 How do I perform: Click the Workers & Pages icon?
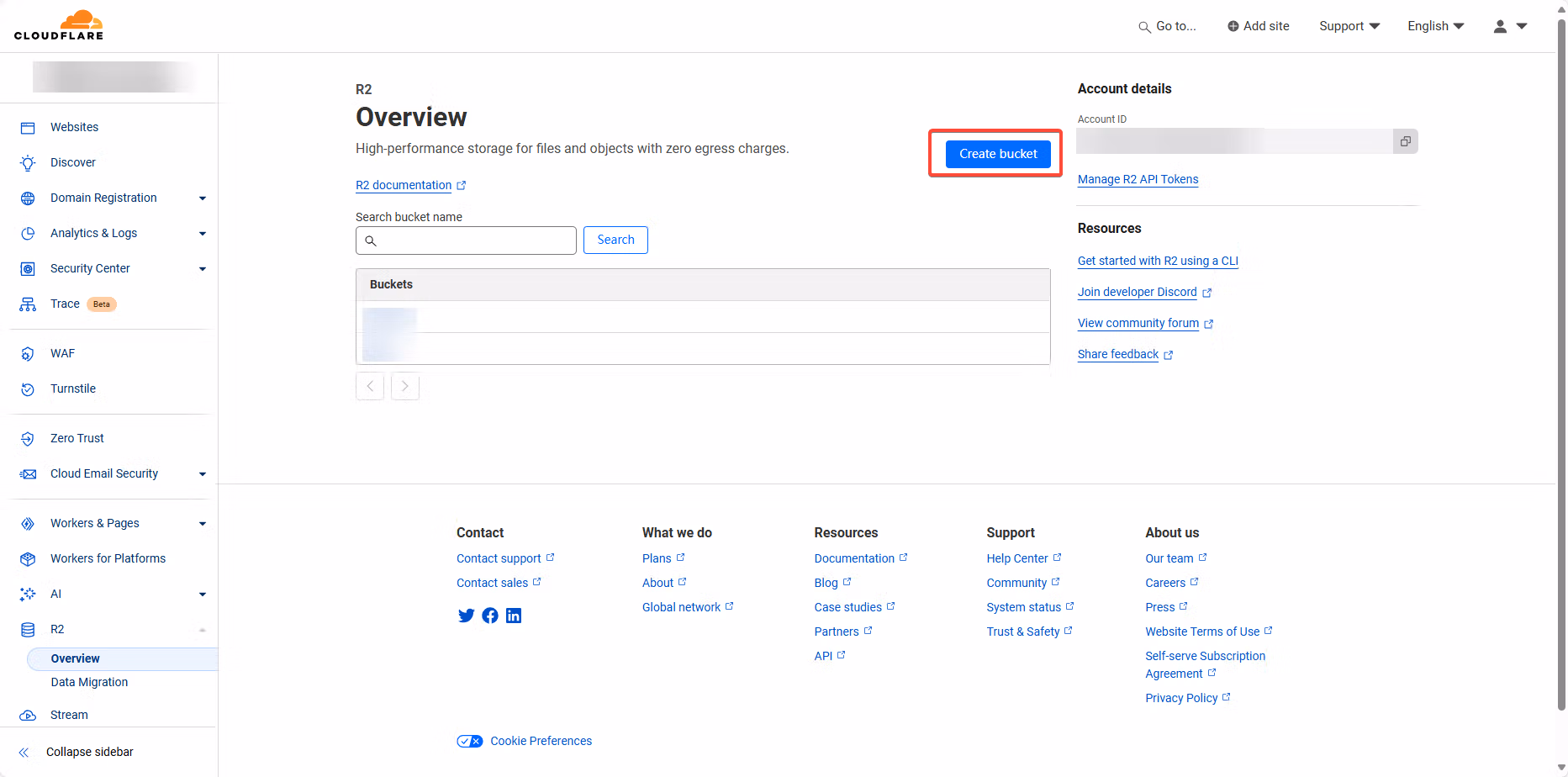click(x=28, y=524)
